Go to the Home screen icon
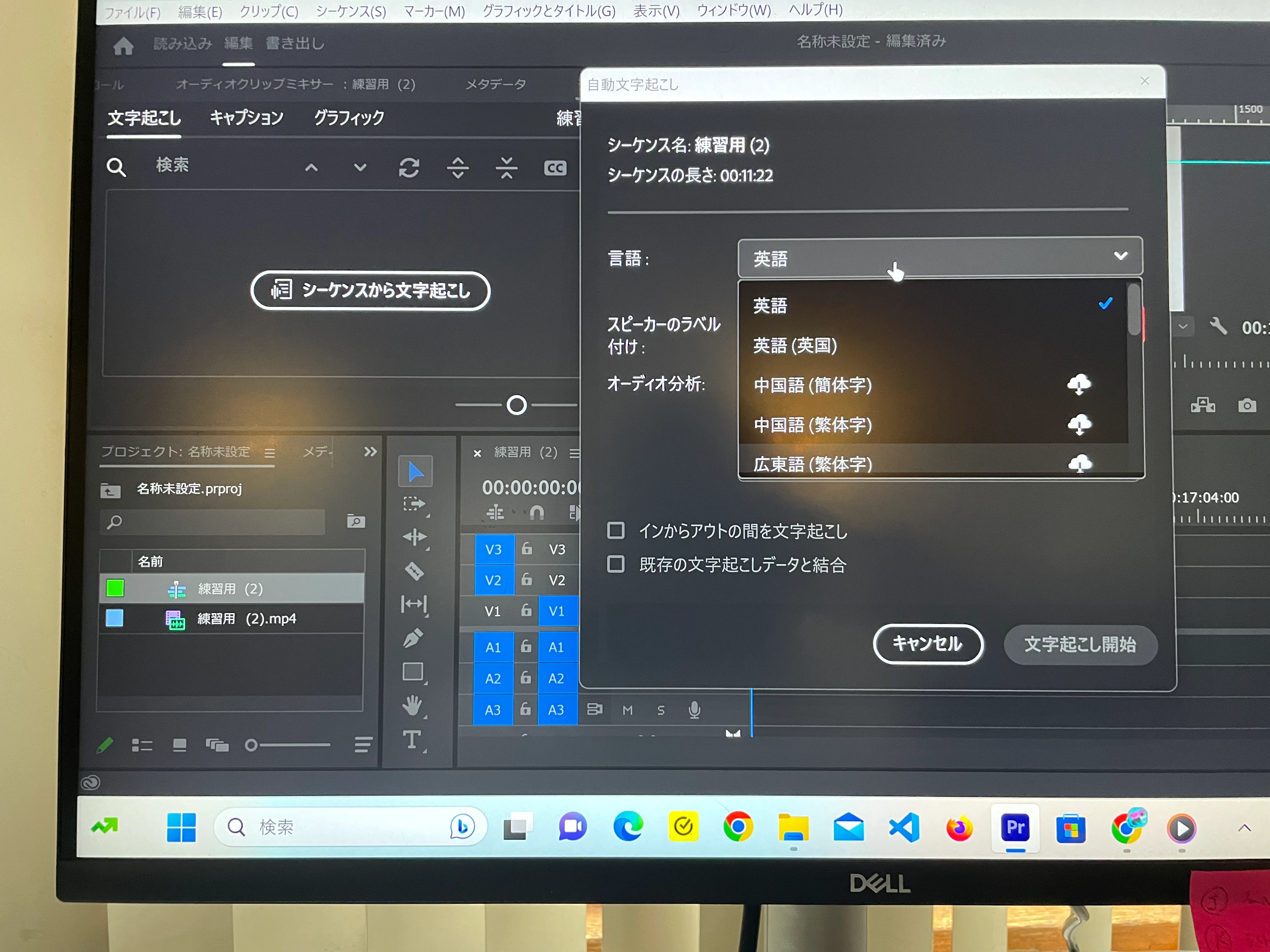1270x952 pixels. click(123, 45)
